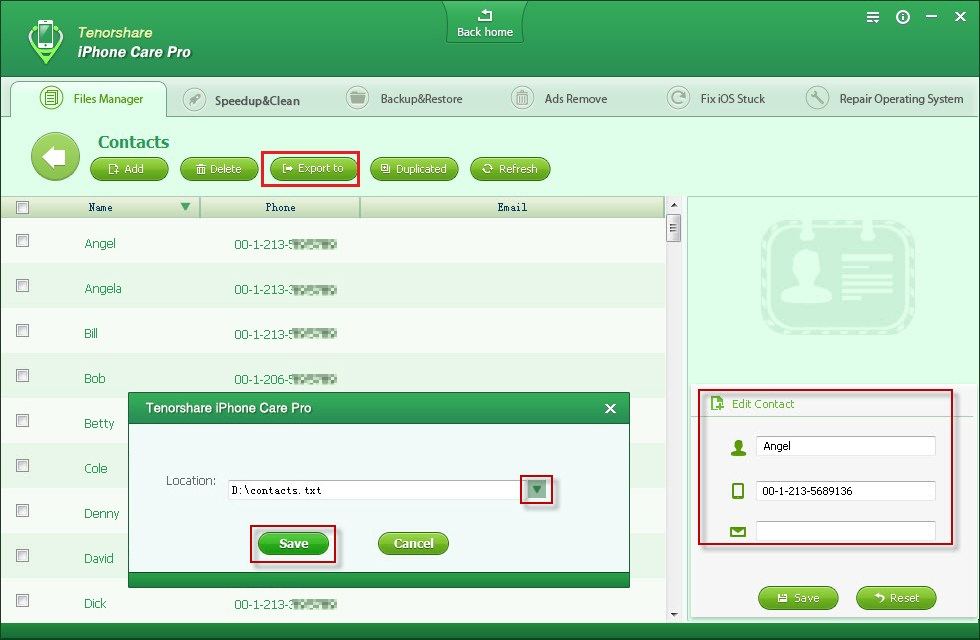The width and height of the screenshot is (980, 640).
Task: Click the Phone column header
Action: click(280, 208)
